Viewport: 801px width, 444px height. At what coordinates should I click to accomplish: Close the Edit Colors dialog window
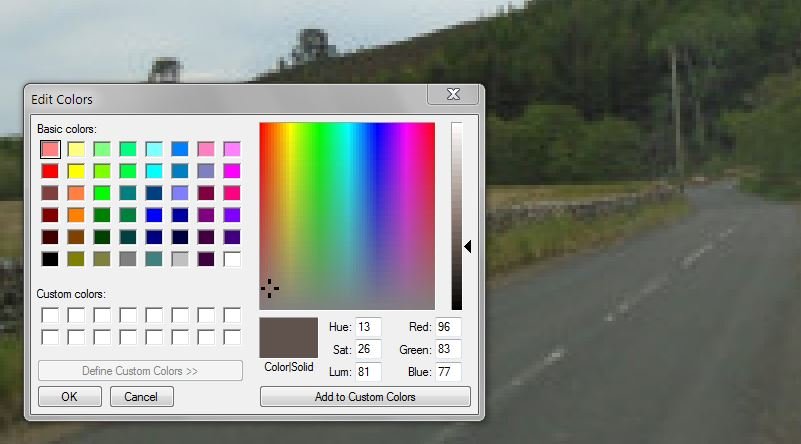(x=453, y=95)
